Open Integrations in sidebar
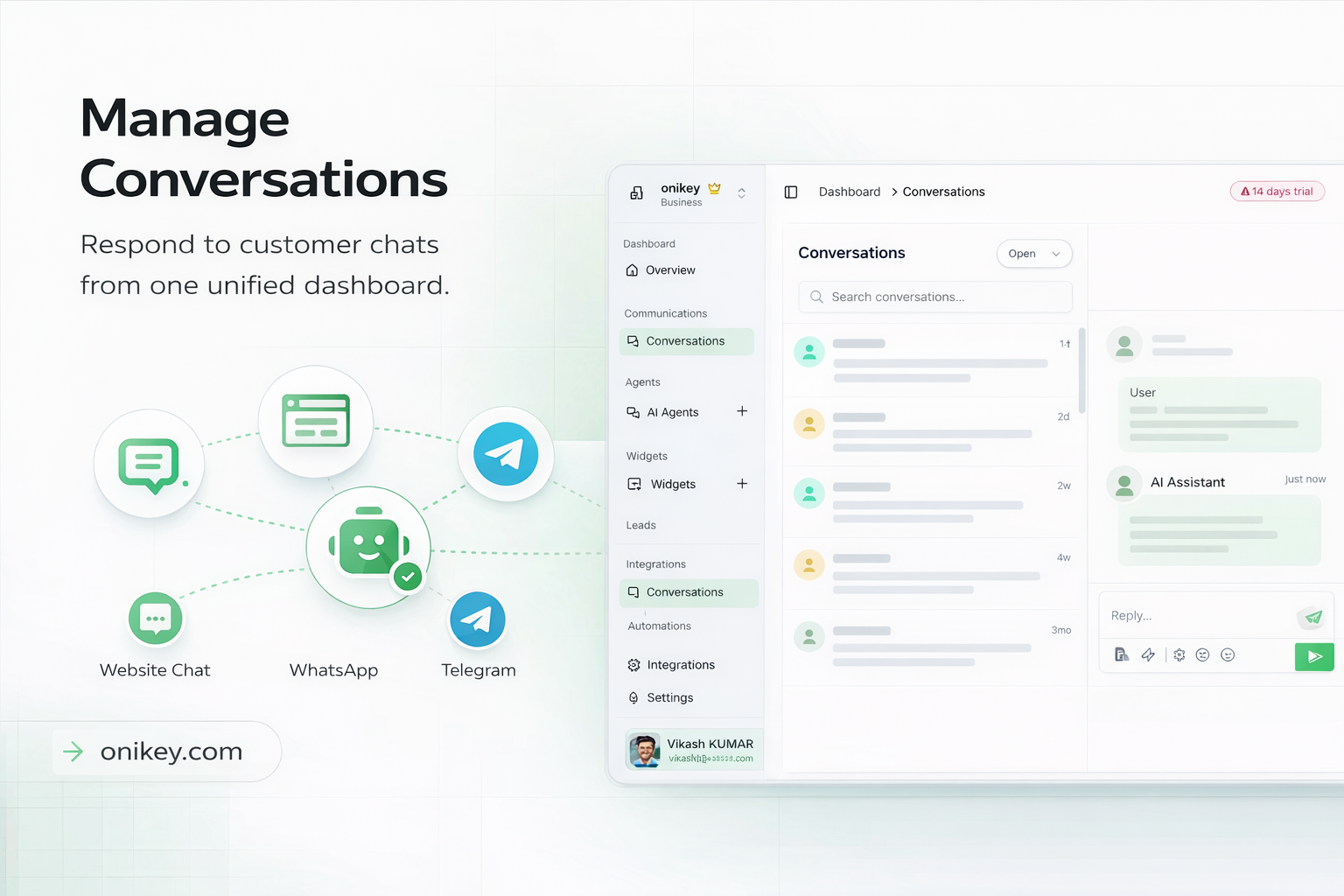Viewport: 1344px width, 896px height. click(681, 665)
